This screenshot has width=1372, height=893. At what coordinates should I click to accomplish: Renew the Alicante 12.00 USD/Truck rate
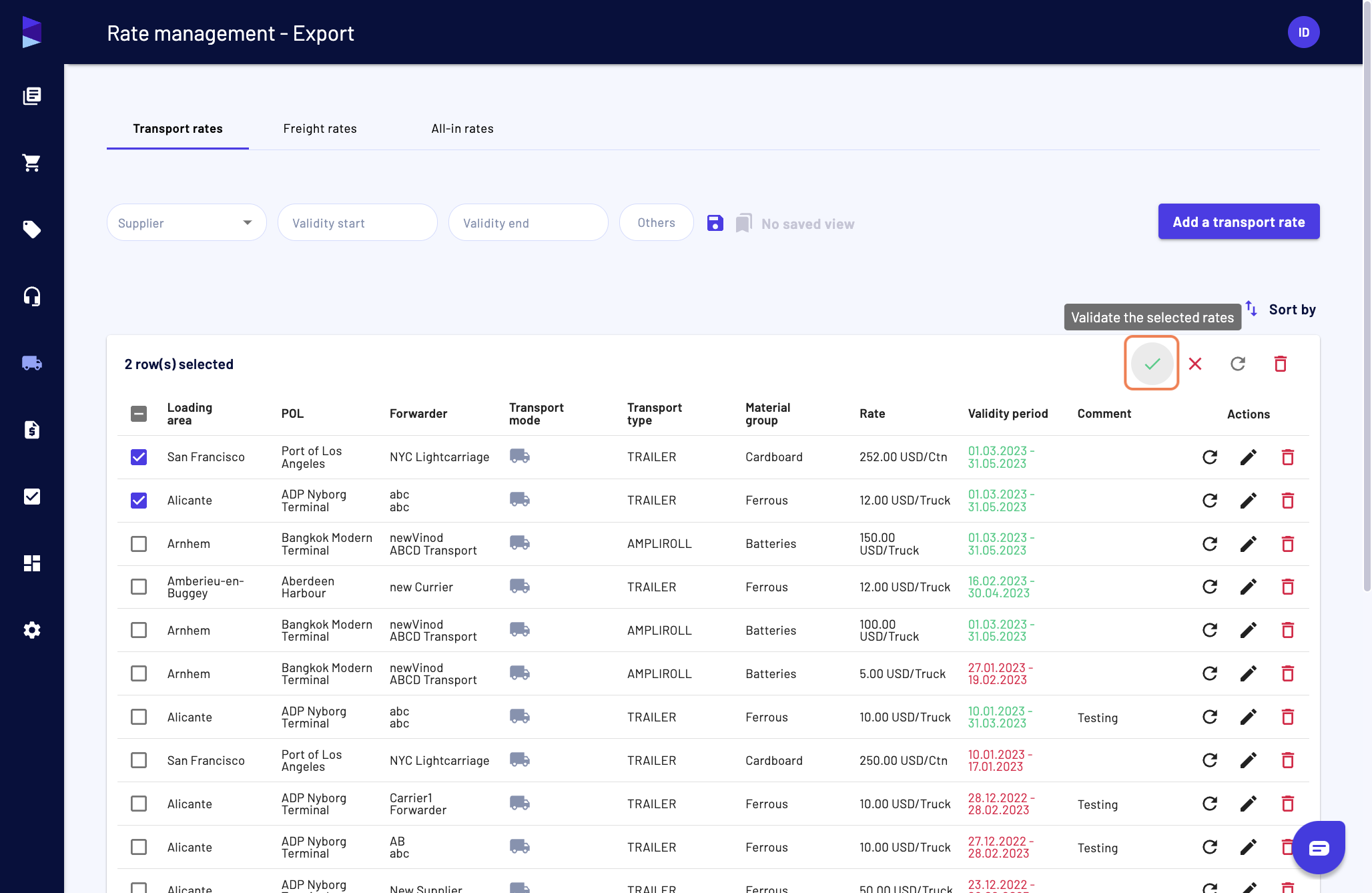point(1210,501)
